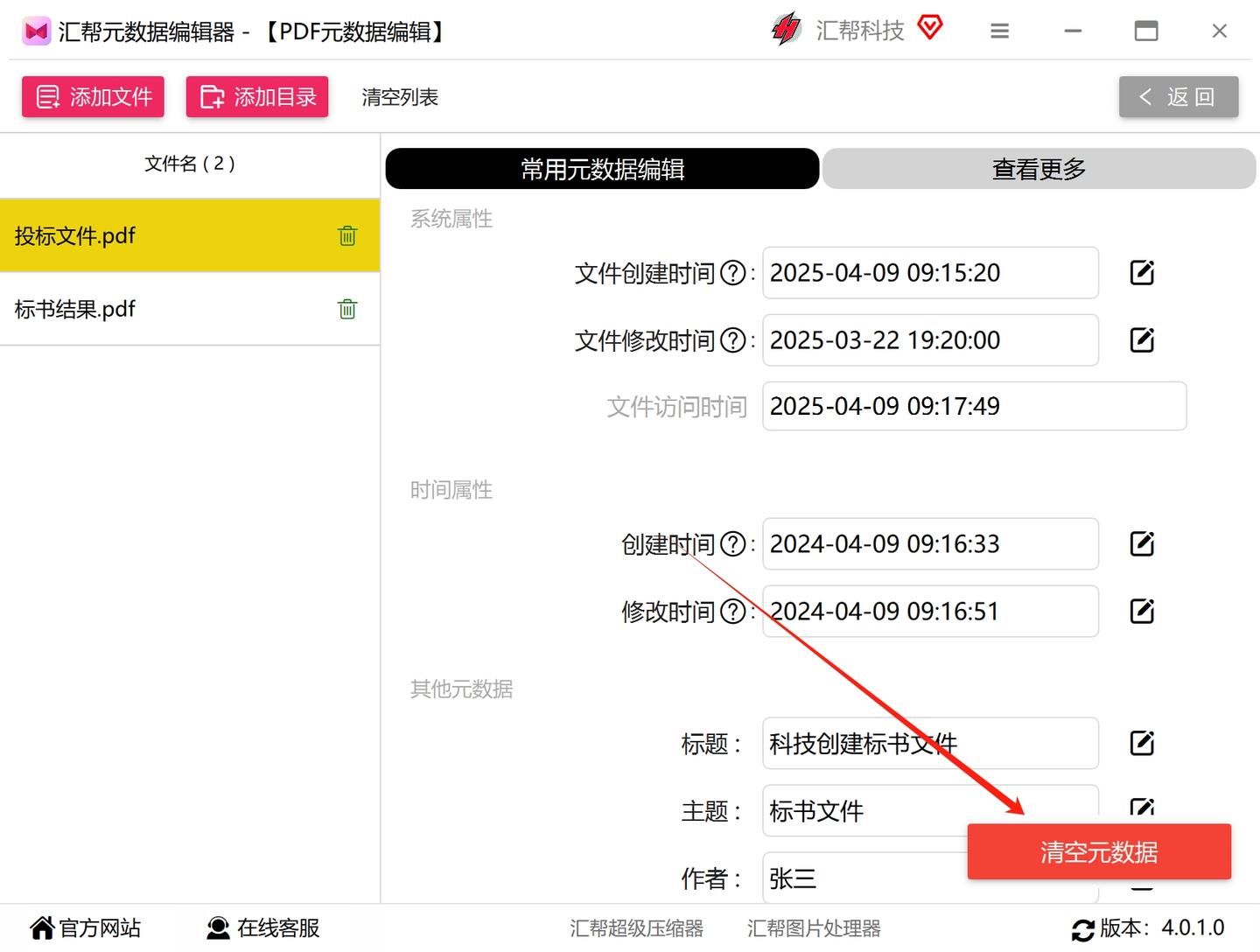Open help tooltip icon for 文件创建时间

coord(732,274)
